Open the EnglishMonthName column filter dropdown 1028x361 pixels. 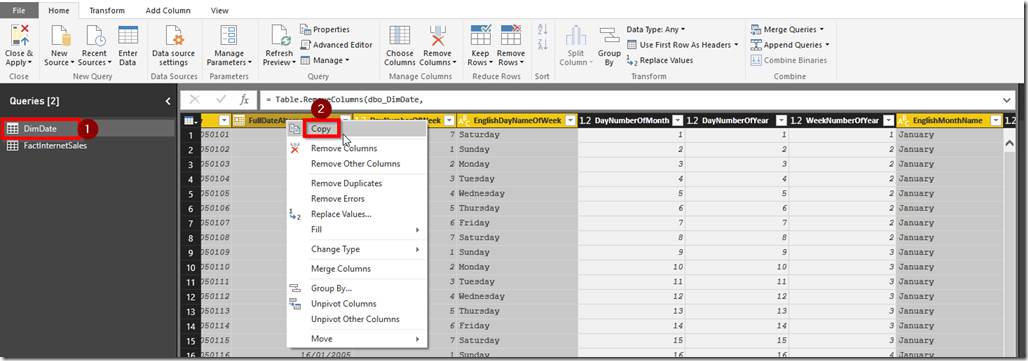(996, 121)
